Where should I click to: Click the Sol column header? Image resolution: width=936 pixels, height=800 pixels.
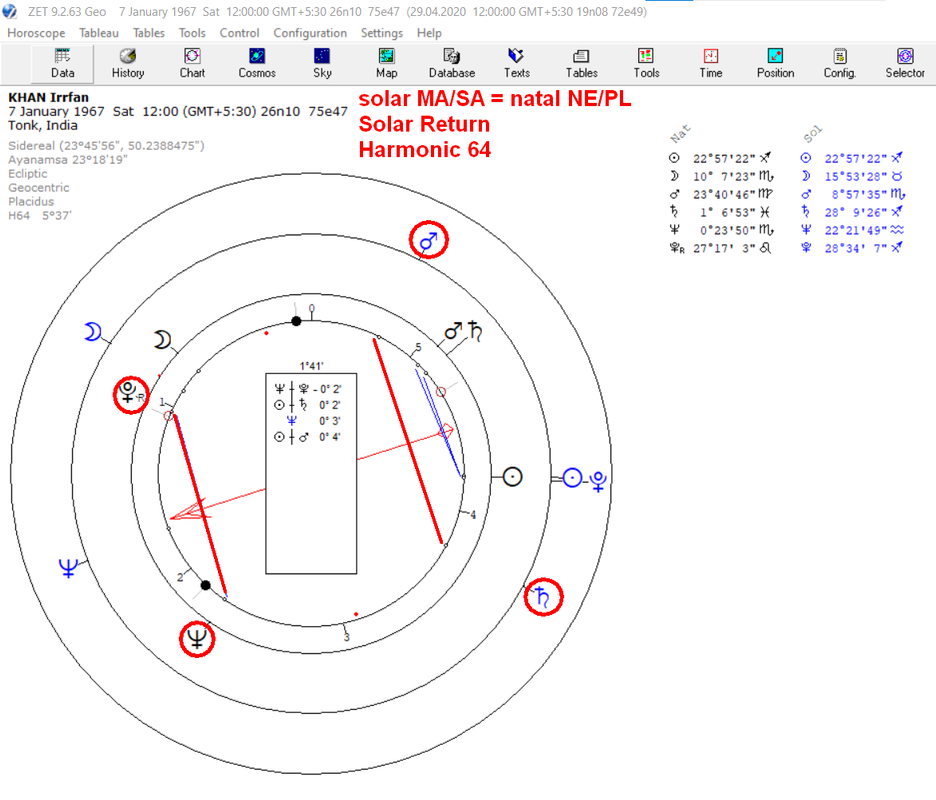[x=812, y=134]
